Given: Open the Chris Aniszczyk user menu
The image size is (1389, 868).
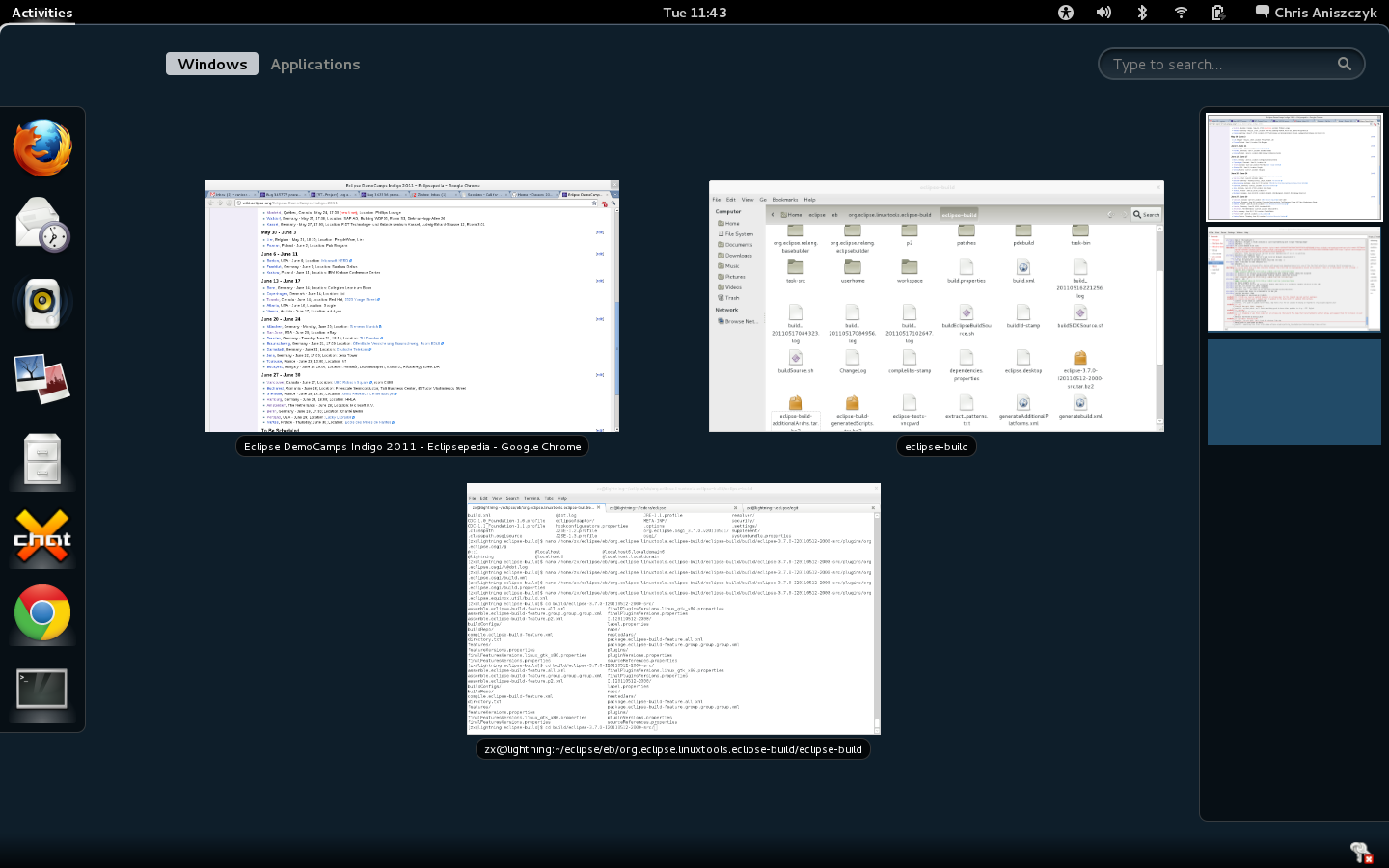Looking at the screenshot, I should tap(1316, 13).
